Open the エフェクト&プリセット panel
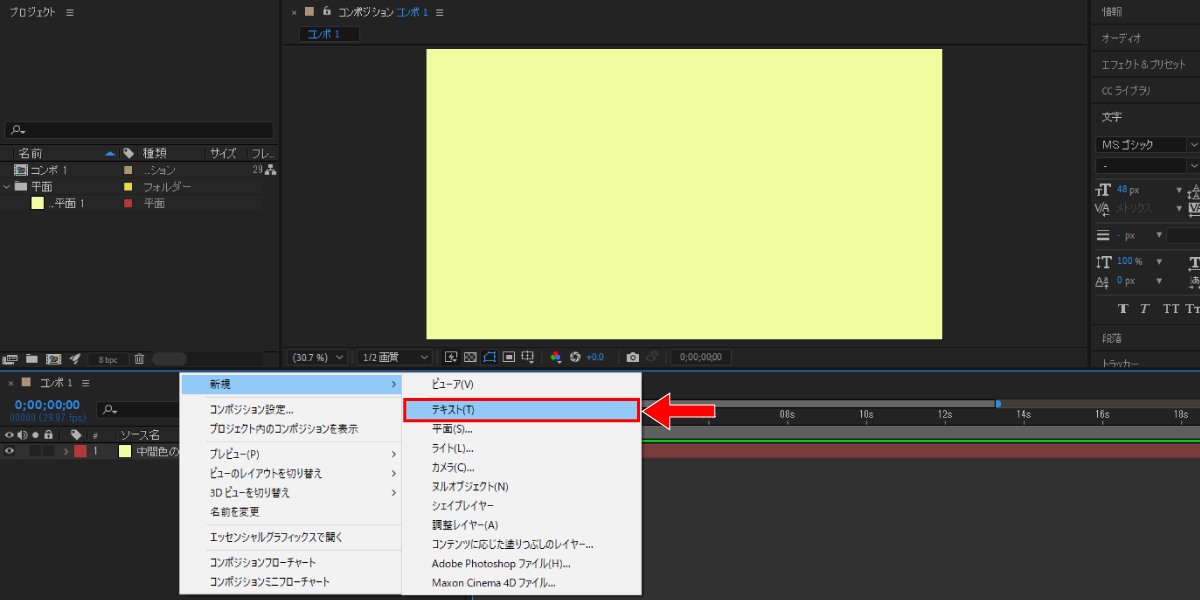 pos(1143,64)
